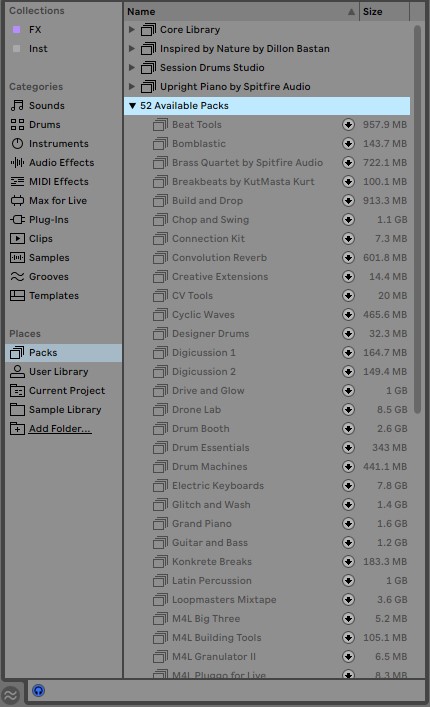Screen dimensions: 430x707
Task: Download Brass Quartet by Spitfire Audio
Action: point(348,162)
